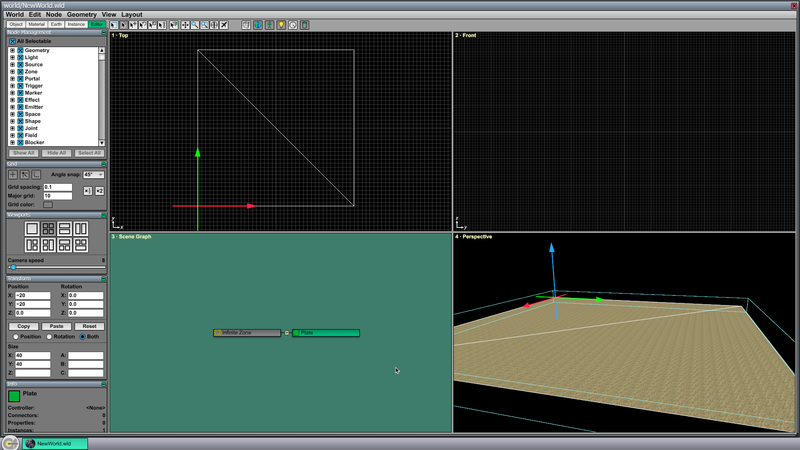Image resolution: width=800 pixels, height=450 pixels.
Task: Select the magnifier zoom tool
Action: click(x=195, y=25)
